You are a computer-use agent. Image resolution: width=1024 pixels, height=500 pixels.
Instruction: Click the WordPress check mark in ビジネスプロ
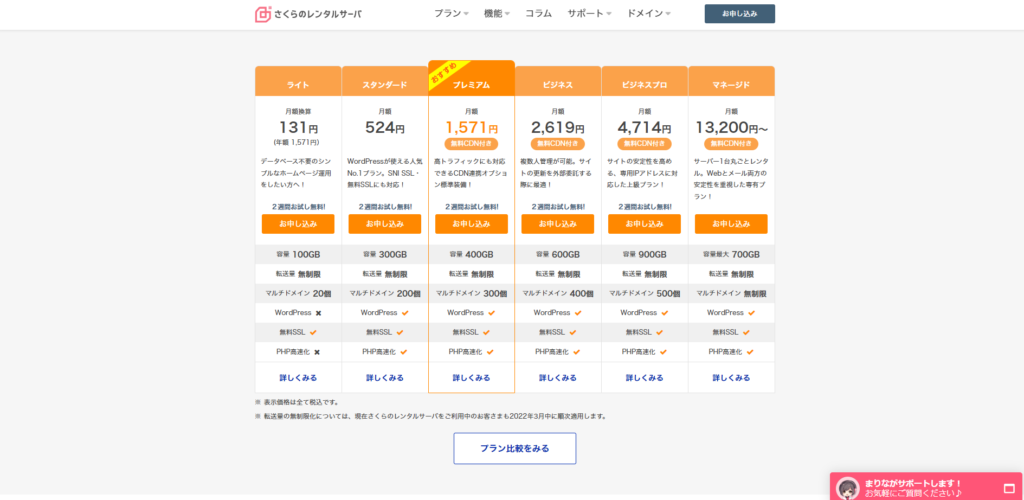(665, 313)
